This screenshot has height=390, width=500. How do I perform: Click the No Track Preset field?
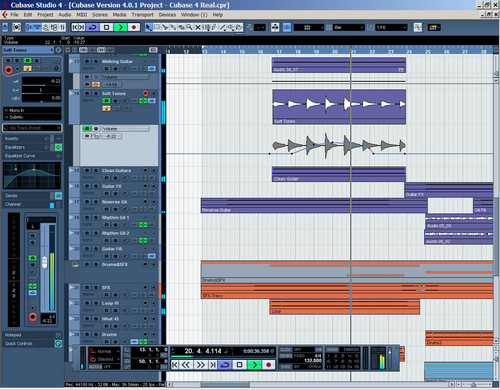coord(32,128)
